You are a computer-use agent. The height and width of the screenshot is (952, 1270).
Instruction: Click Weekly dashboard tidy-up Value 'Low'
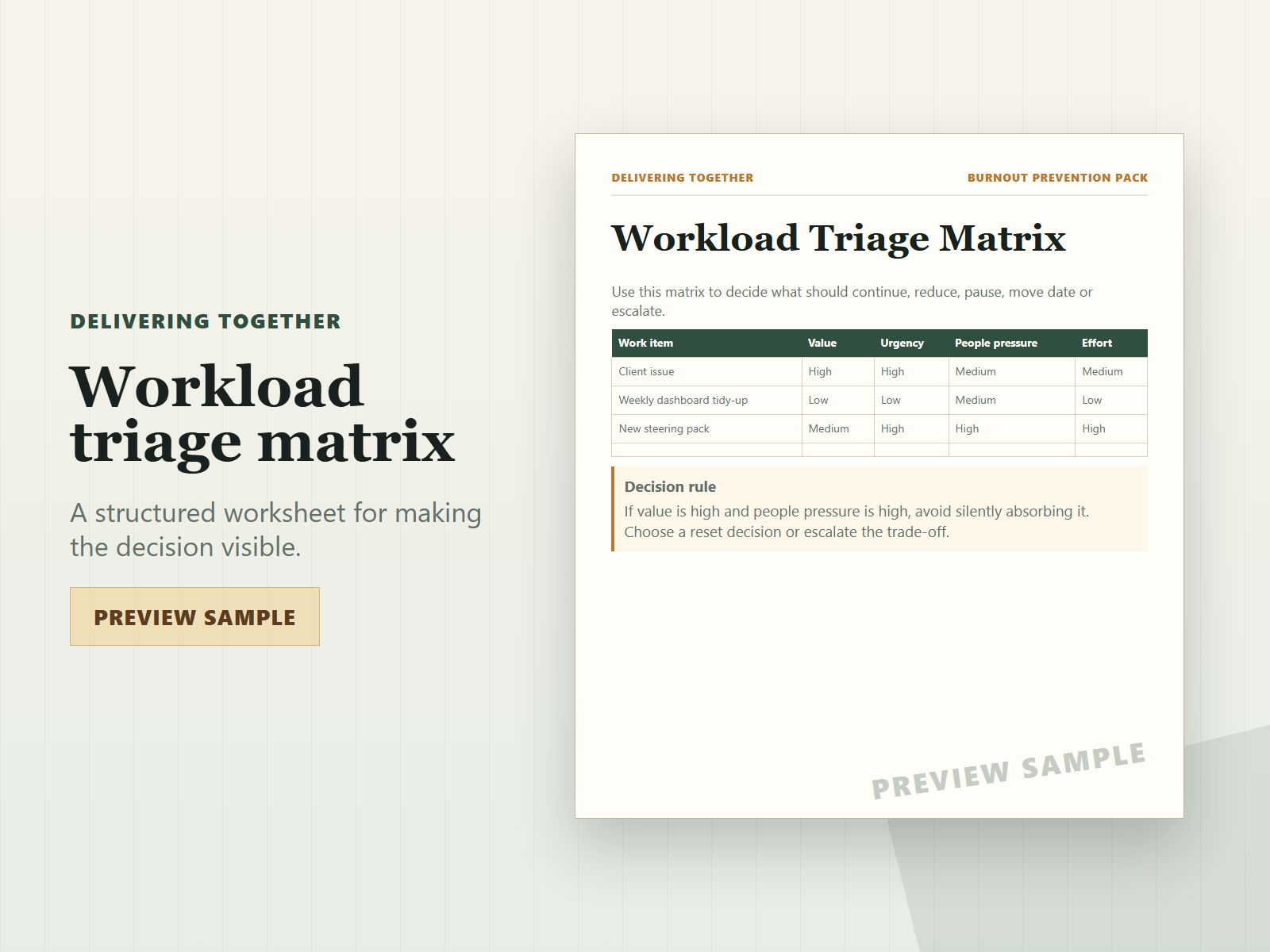(x=837, y=400)
